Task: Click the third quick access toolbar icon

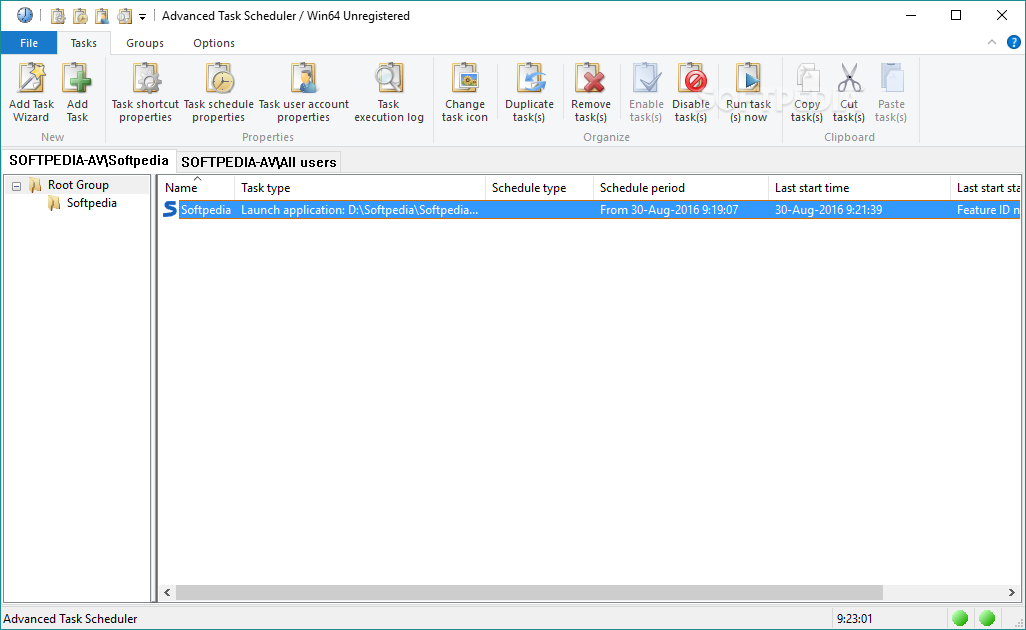Action: [x=102, y=16]
